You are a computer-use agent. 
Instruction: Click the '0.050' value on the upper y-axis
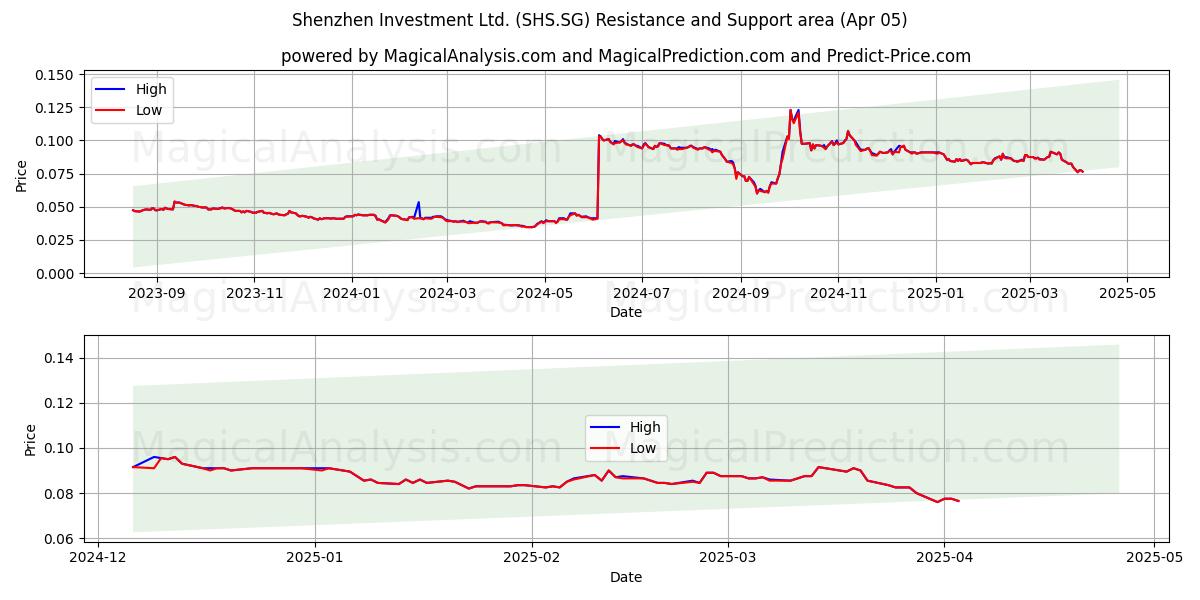[x=56, y=207]
